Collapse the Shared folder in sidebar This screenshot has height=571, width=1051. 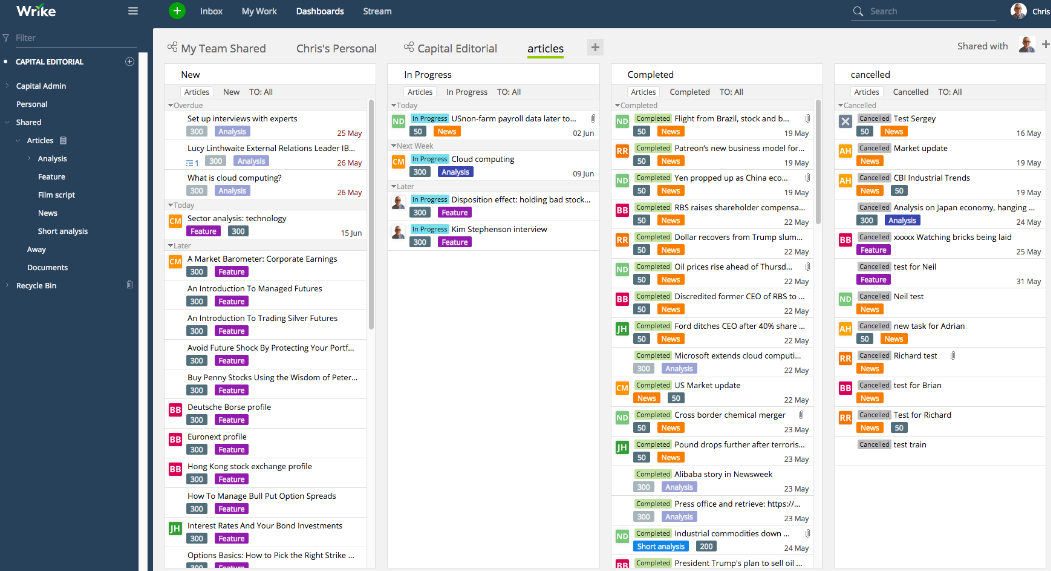[x=7, y=122]
